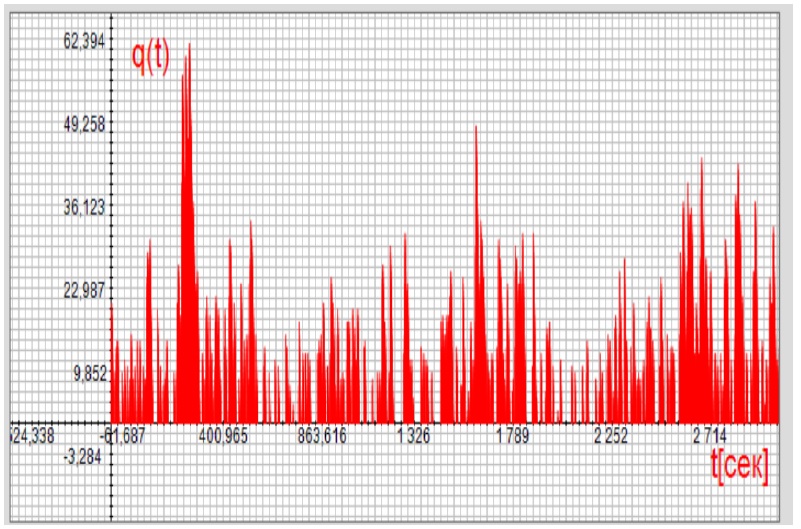Click the red peak reaching 49 above 1 789
This screenshot has height=529, width=801.
coord(476,130)
